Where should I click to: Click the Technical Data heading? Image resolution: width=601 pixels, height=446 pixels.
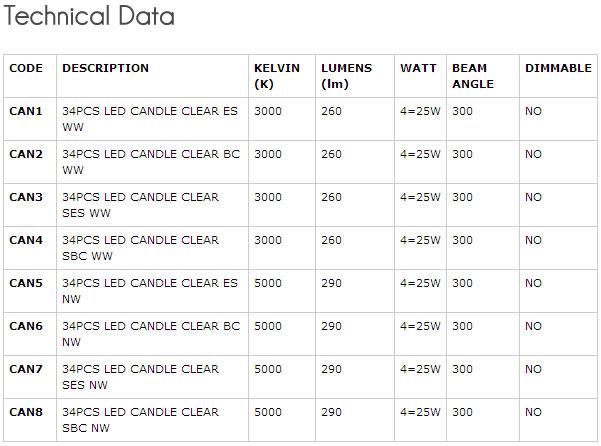89,17
